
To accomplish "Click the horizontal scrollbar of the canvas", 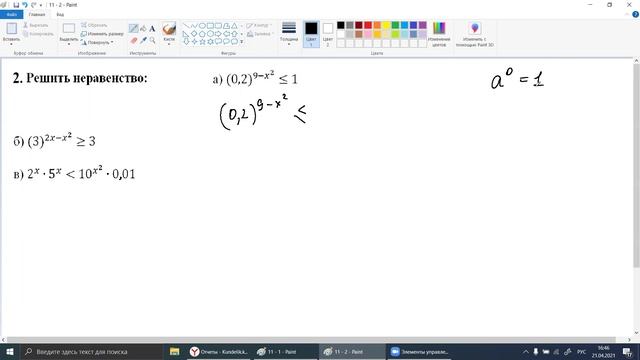I will [311, 340].
